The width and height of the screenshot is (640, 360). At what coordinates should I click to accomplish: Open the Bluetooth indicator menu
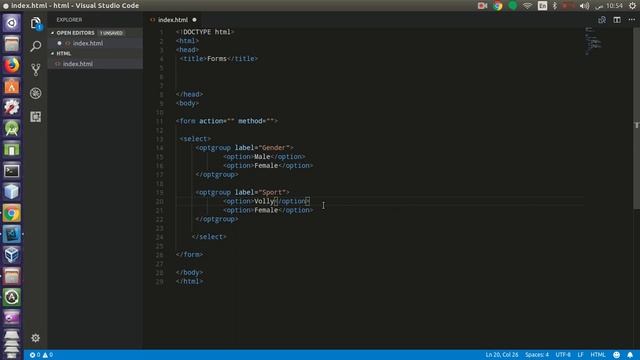coord(554,6)
